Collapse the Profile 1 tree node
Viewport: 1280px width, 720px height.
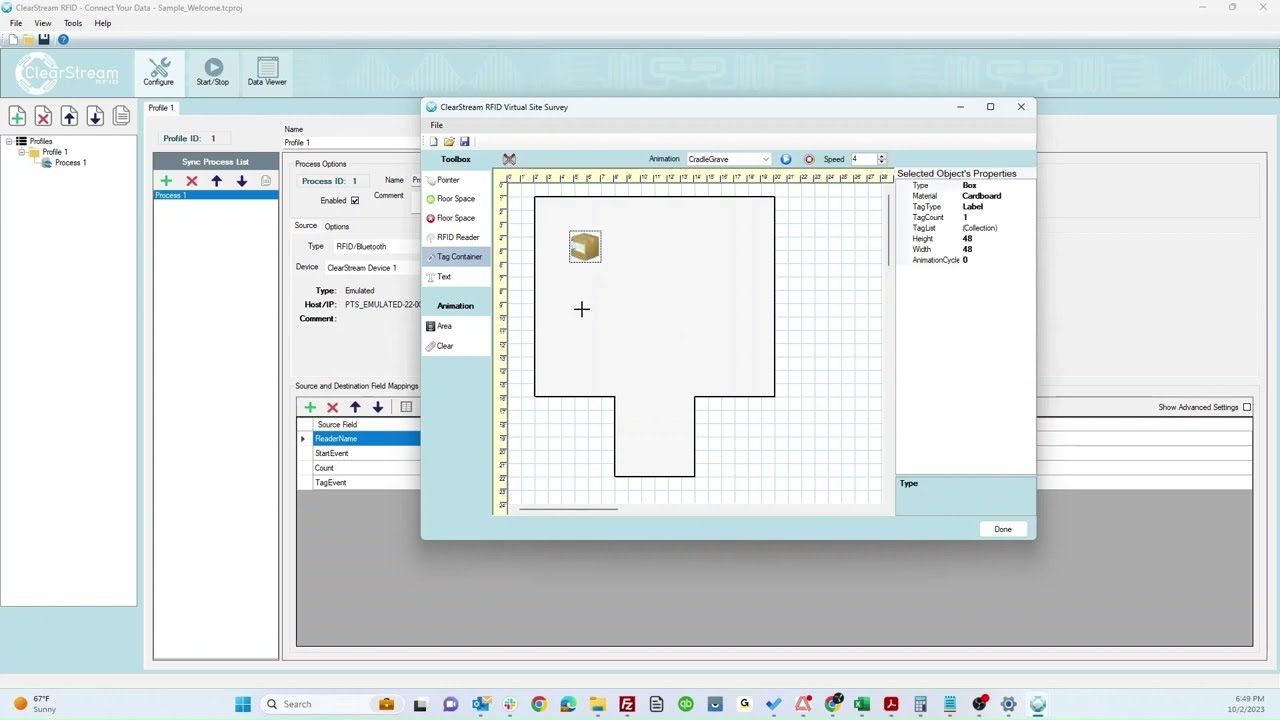click(x=21, y=152)
